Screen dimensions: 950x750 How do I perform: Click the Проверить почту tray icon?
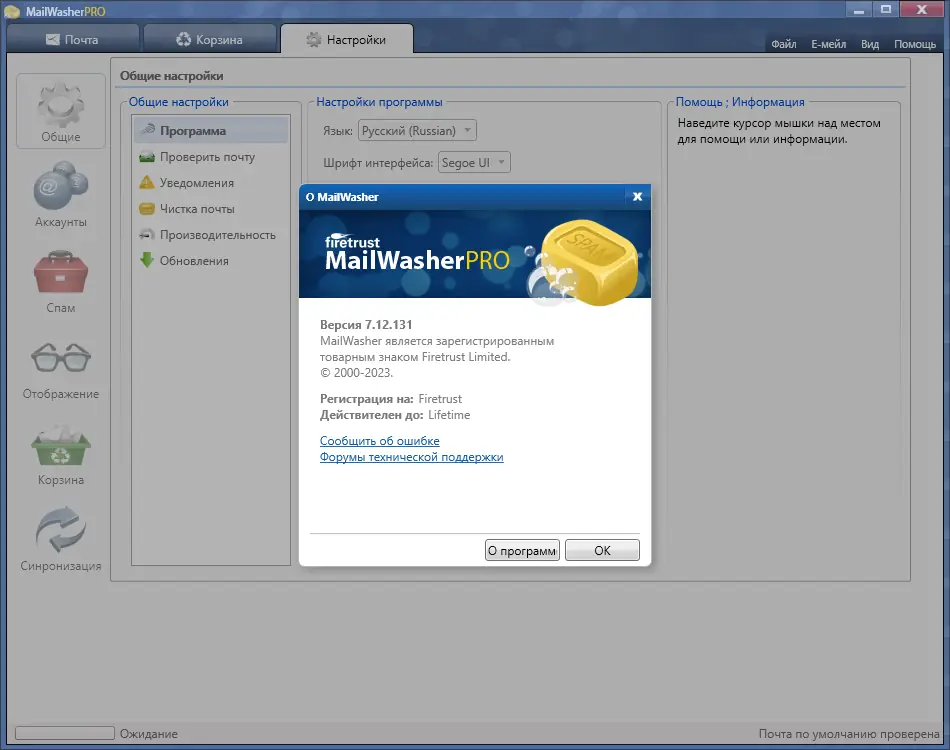point(147,157)
